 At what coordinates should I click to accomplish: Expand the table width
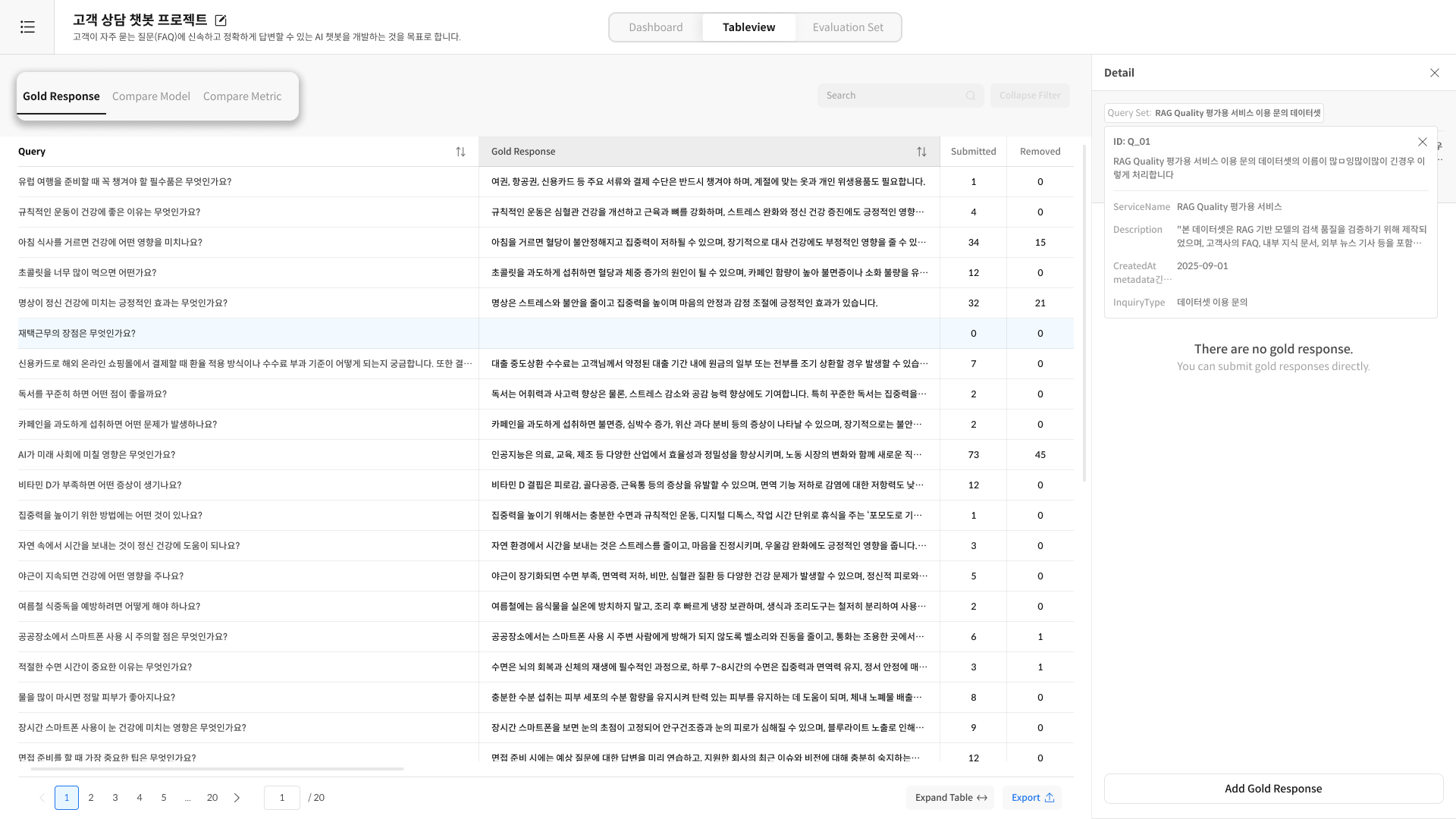point(950,798)
